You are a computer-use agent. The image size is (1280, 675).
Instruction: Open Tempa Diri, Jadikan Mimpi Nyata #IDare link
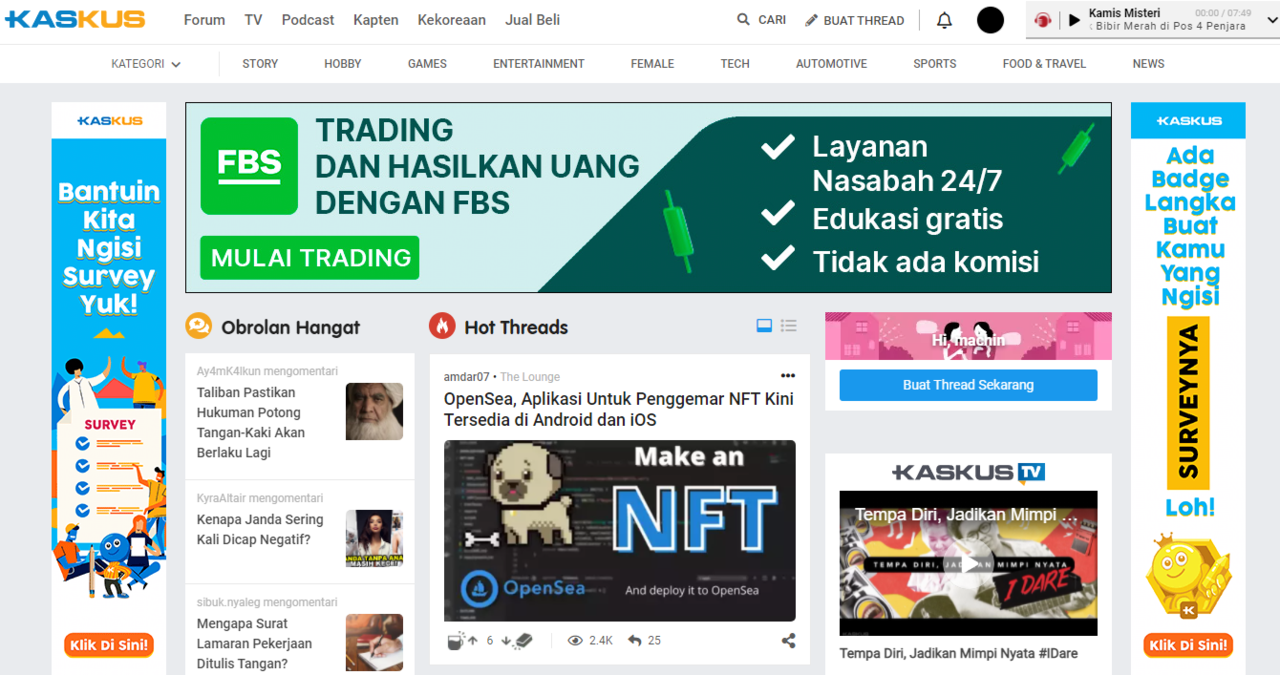(958, 654)
